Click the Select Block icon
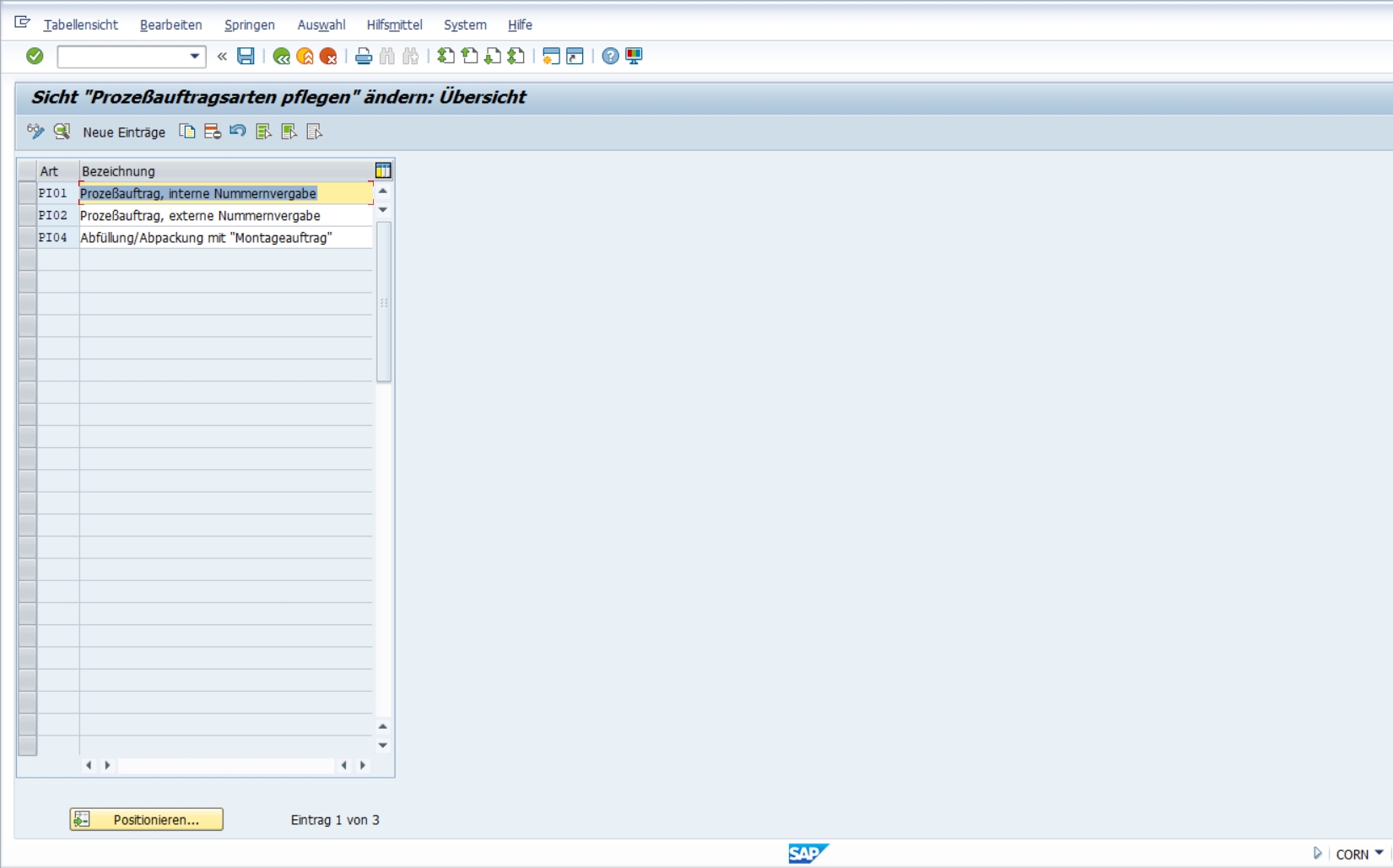This screenshot has height=868, width=1393. [289, 132]
